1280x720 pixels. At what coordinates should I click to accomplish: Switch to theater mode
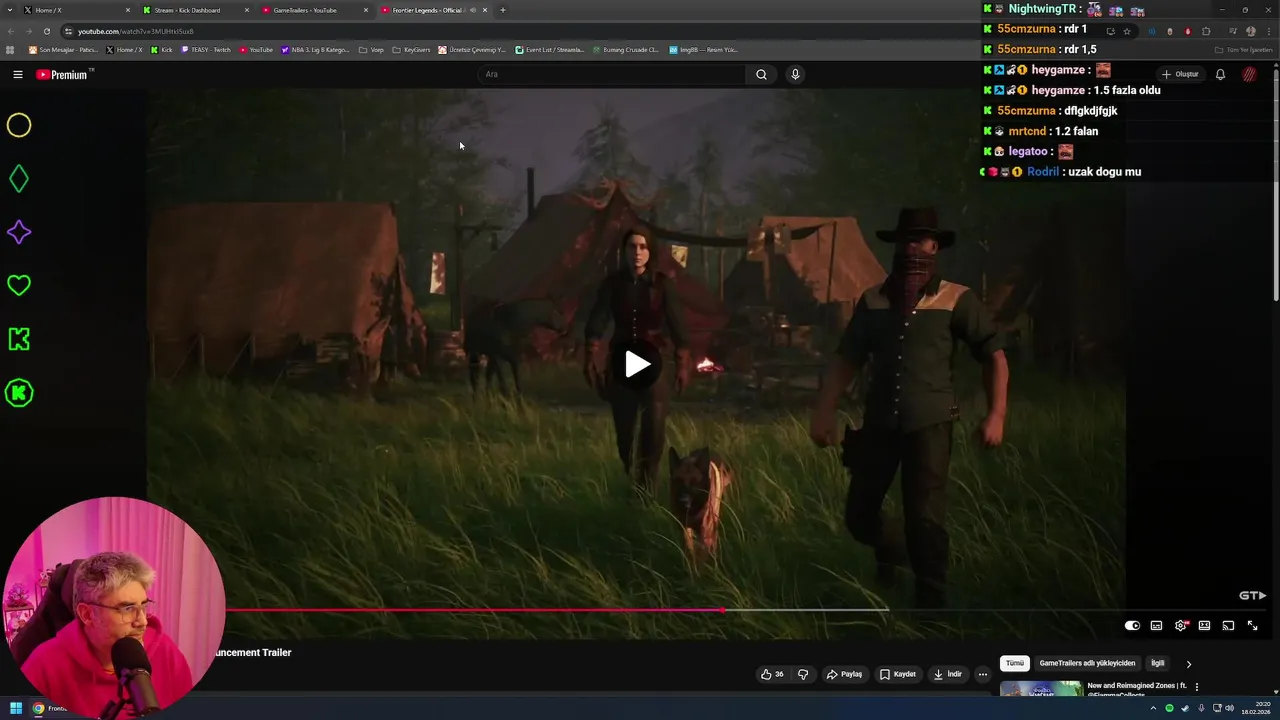(1204, 626)
